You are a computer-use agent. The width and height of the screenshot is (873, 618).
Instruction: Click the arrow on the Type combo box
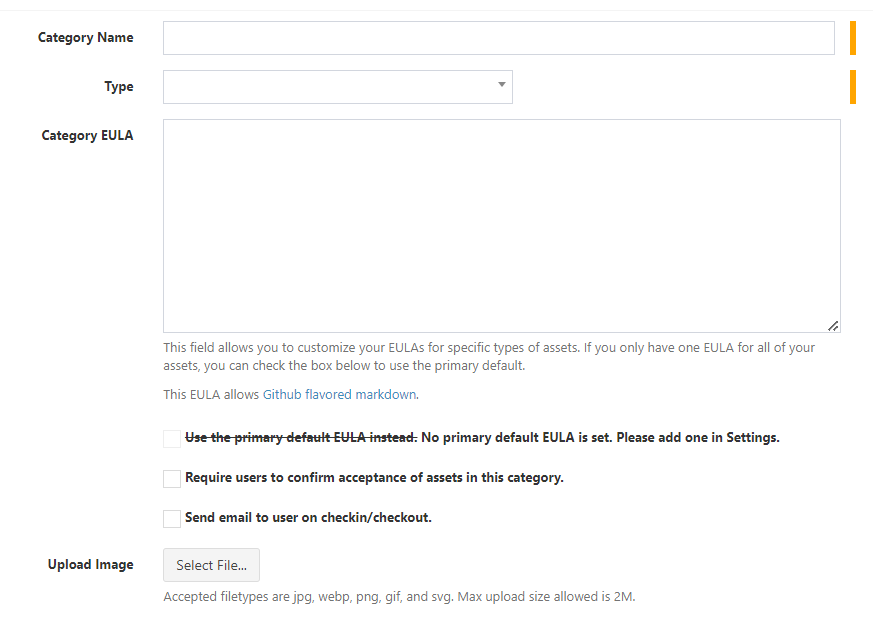pyautogui.click(x=502, y=86)
